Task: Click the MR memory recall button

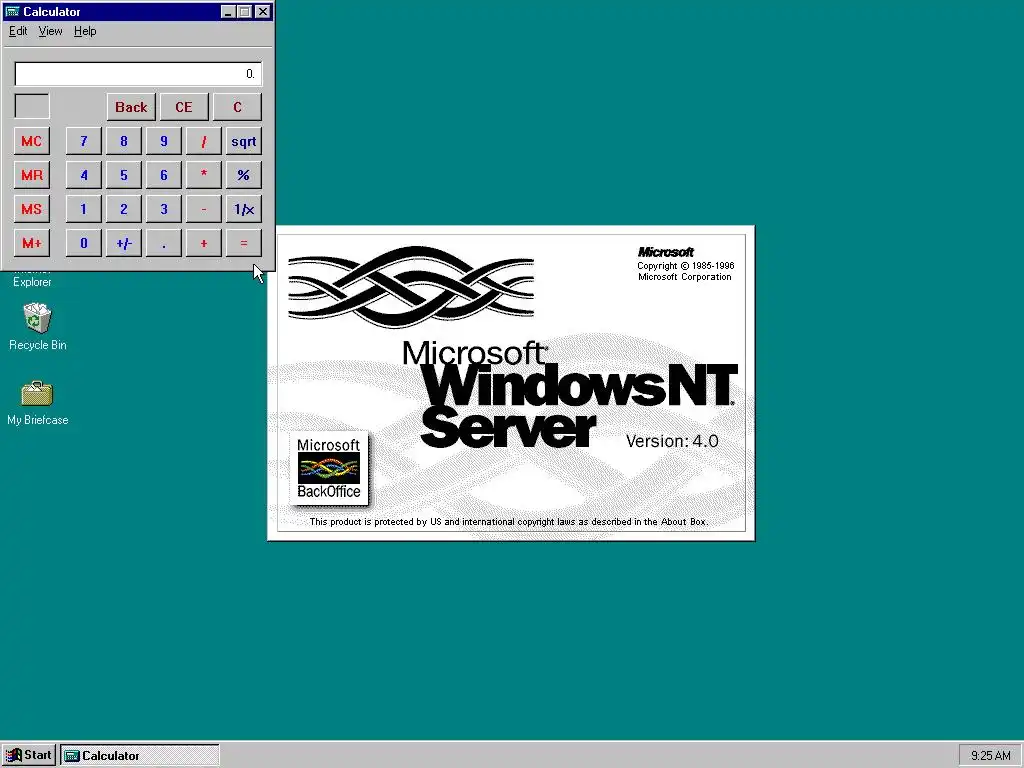Action: pos(31,175)
